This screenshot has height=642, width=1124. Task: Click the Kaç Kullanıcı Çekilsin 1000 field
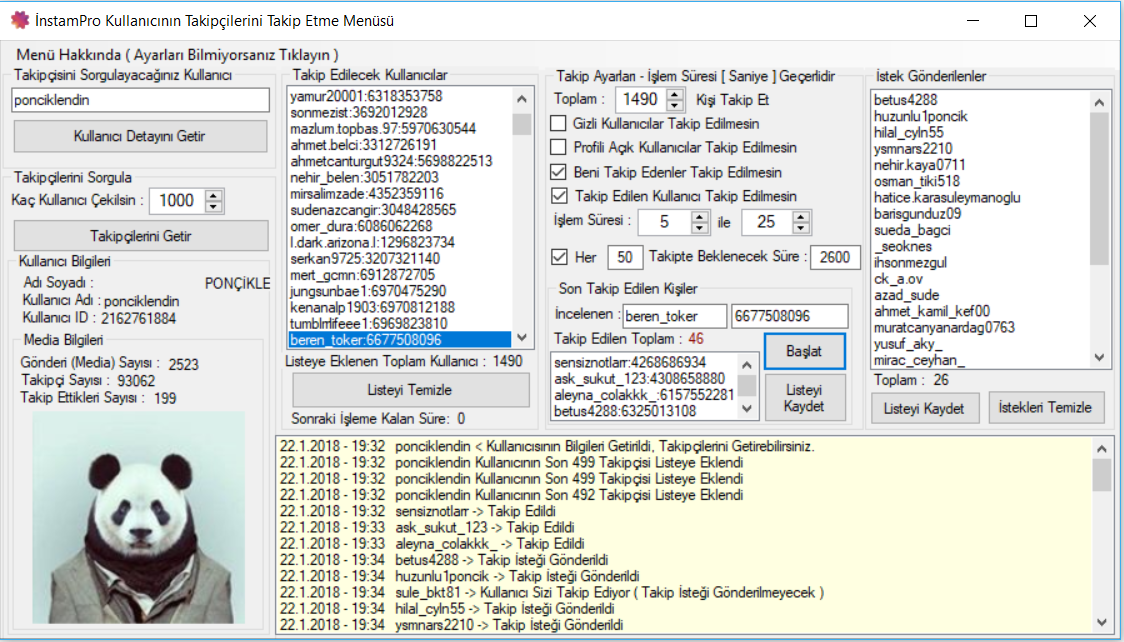[177, 201]
